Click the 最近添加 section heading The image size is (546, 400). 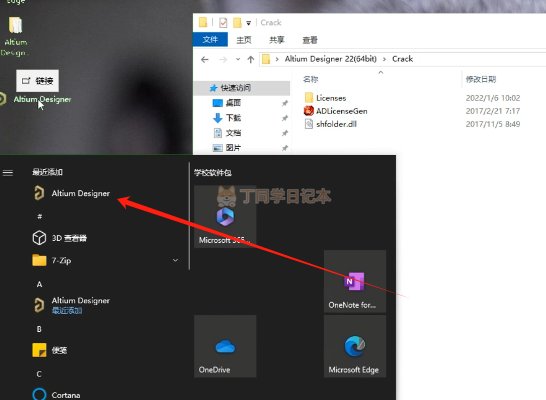tap(47, 172)
